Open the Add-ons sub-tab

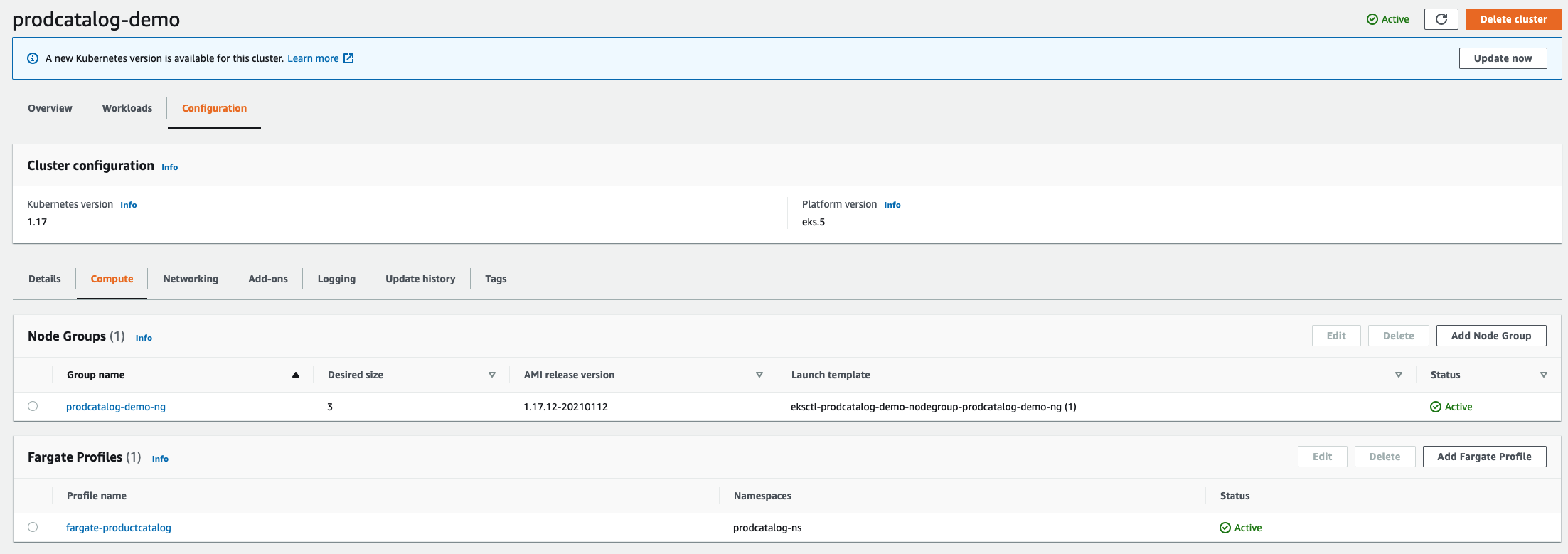coord(268,279)
